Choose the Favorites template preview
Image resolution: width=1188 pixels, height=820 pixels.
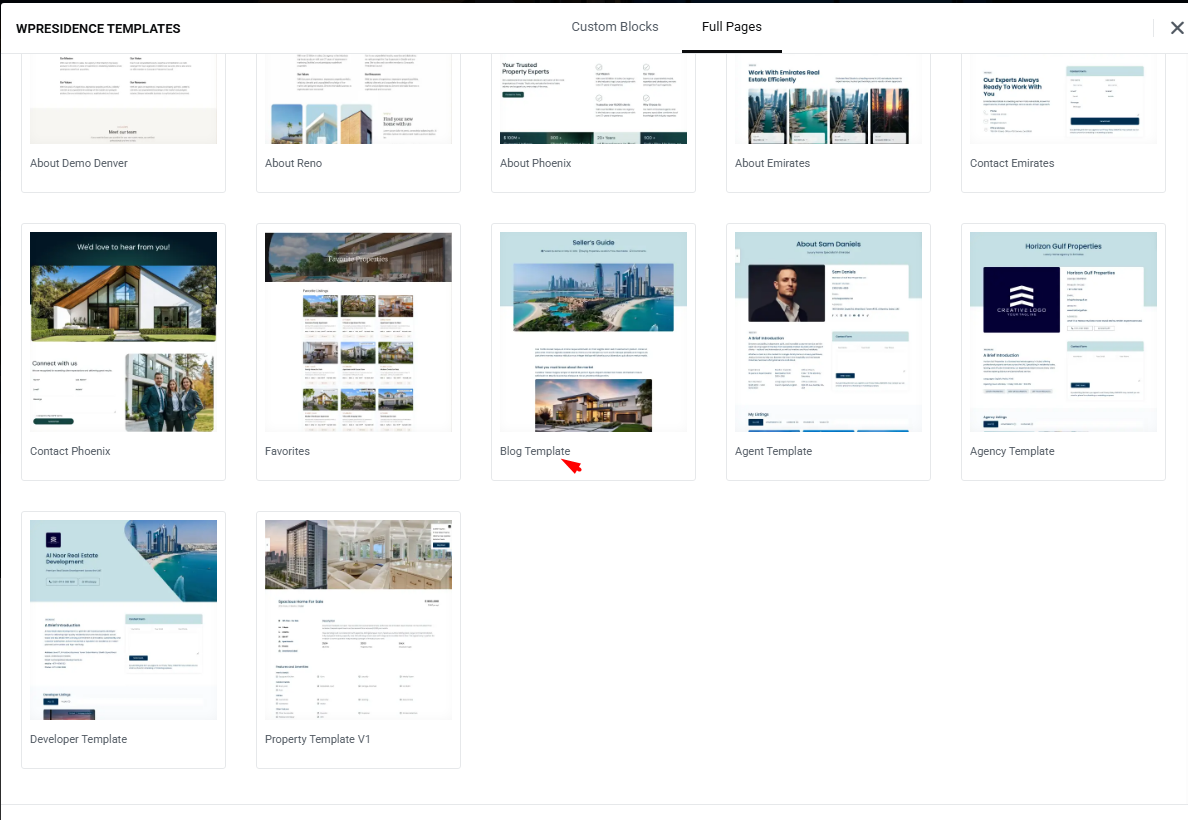[358, 332]
